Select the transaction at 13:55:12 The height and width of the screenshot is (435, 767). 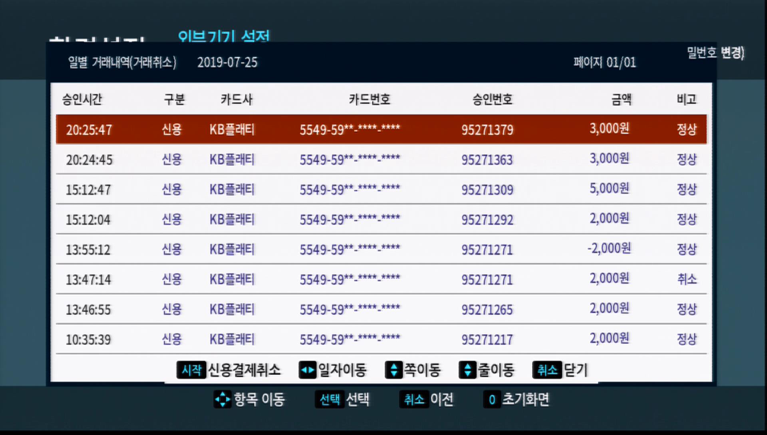click(381, 249)
